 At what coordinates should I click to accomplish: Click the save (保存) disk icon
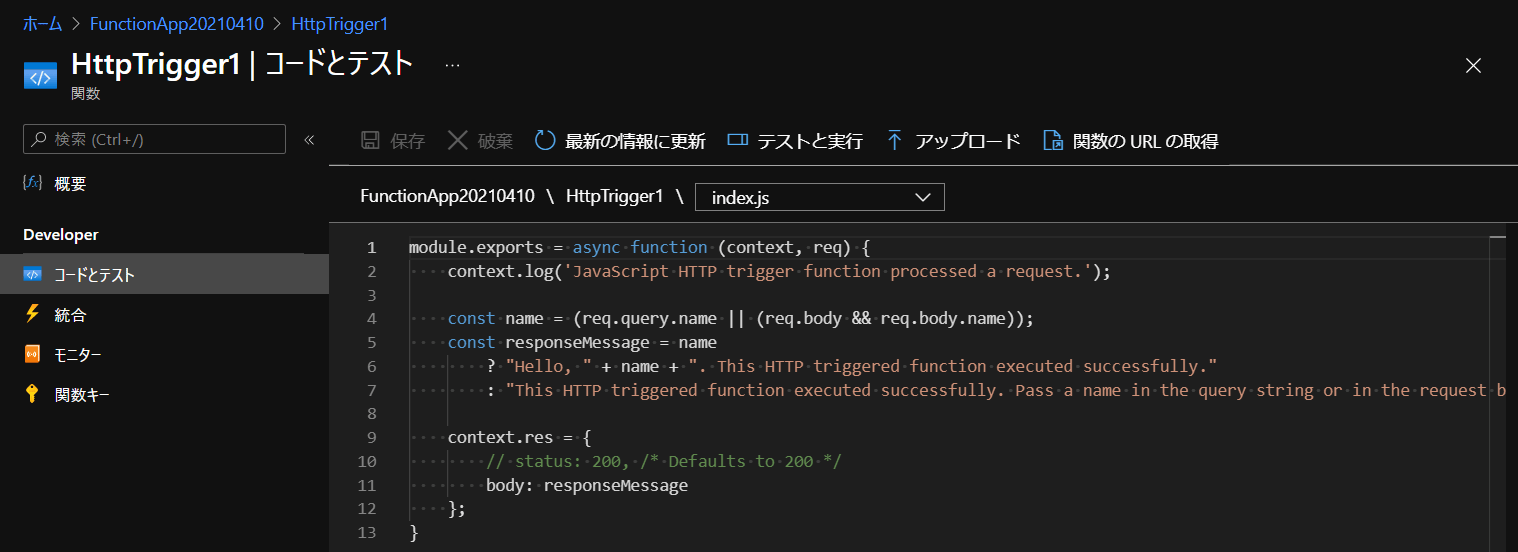(370, 141)
